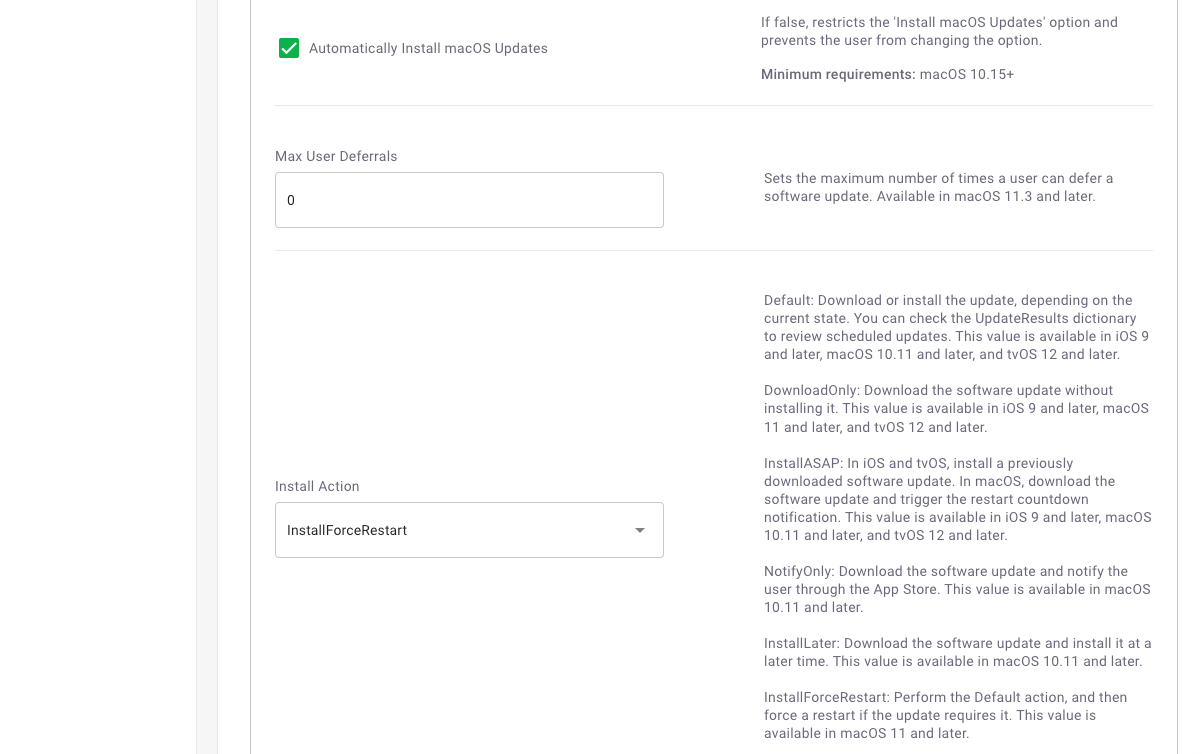
Task: Click the 'If false, restricts' help description
Action: point(939,31)
